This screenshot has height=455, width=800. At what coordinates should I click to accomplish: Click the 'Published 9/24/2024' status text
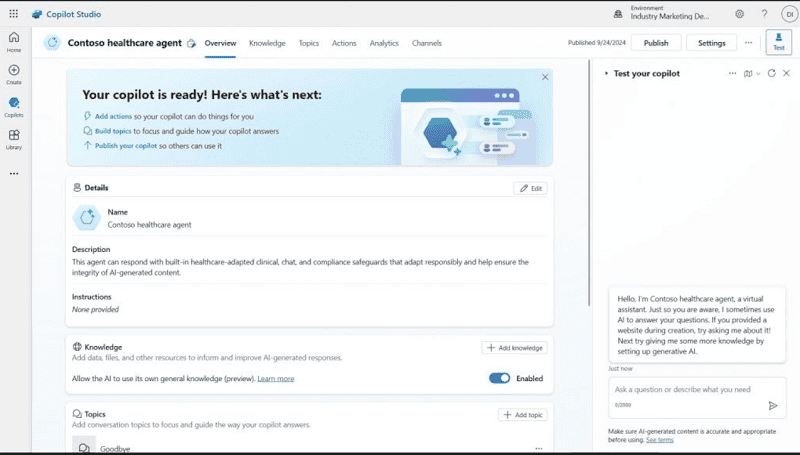click(596, 43)
